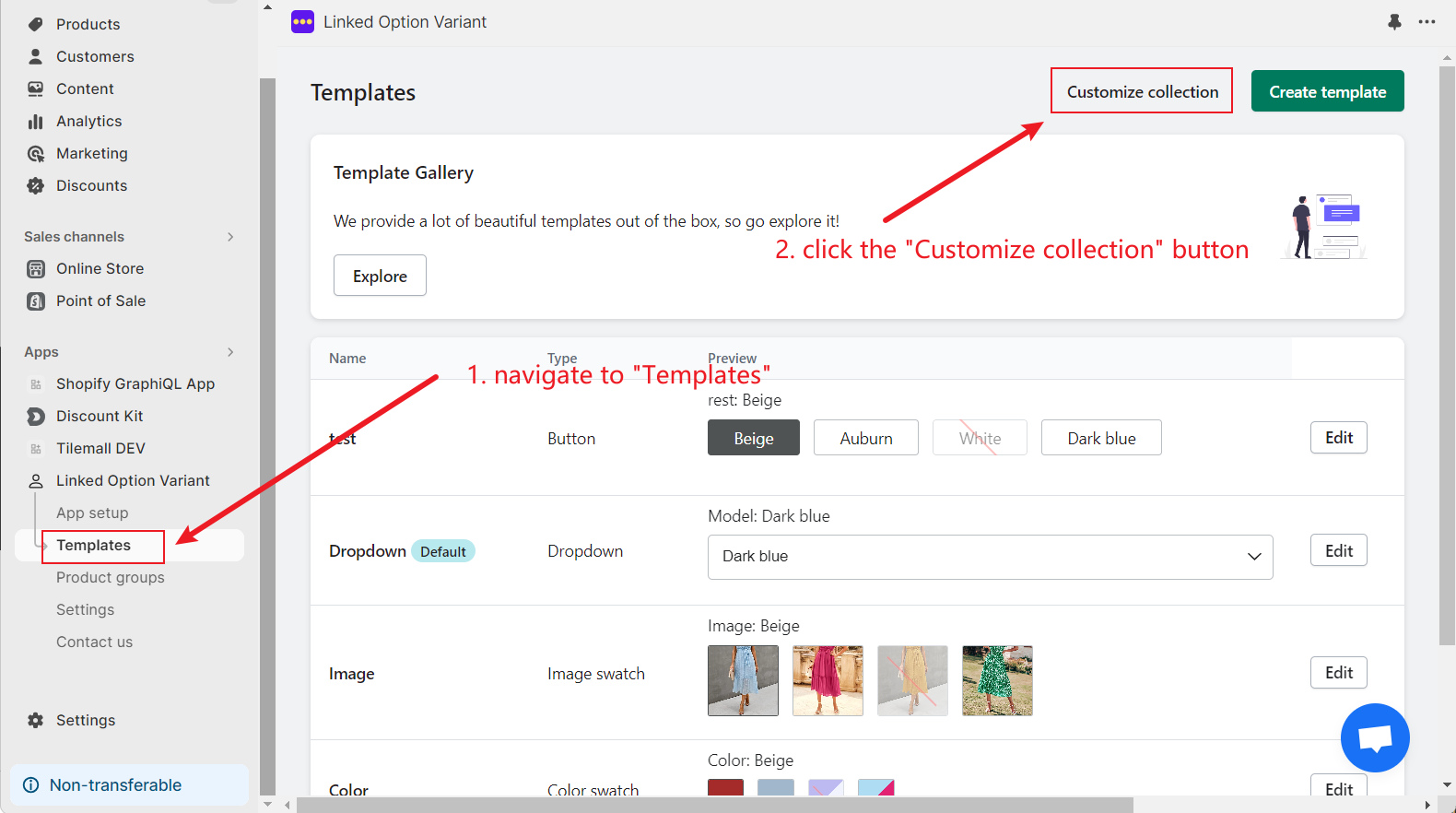
Task: Open Product groups in sidebar
Action: coord(111,578)
